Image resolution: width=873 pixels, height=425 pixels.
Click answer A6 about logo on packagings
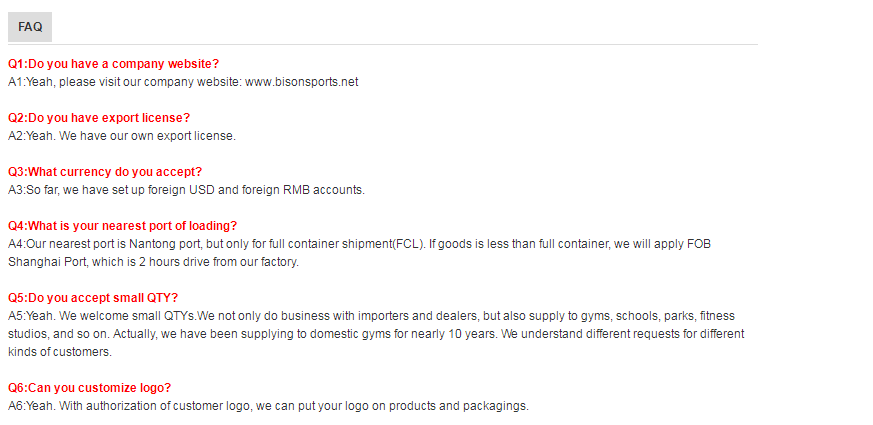[x=268, y=406]
